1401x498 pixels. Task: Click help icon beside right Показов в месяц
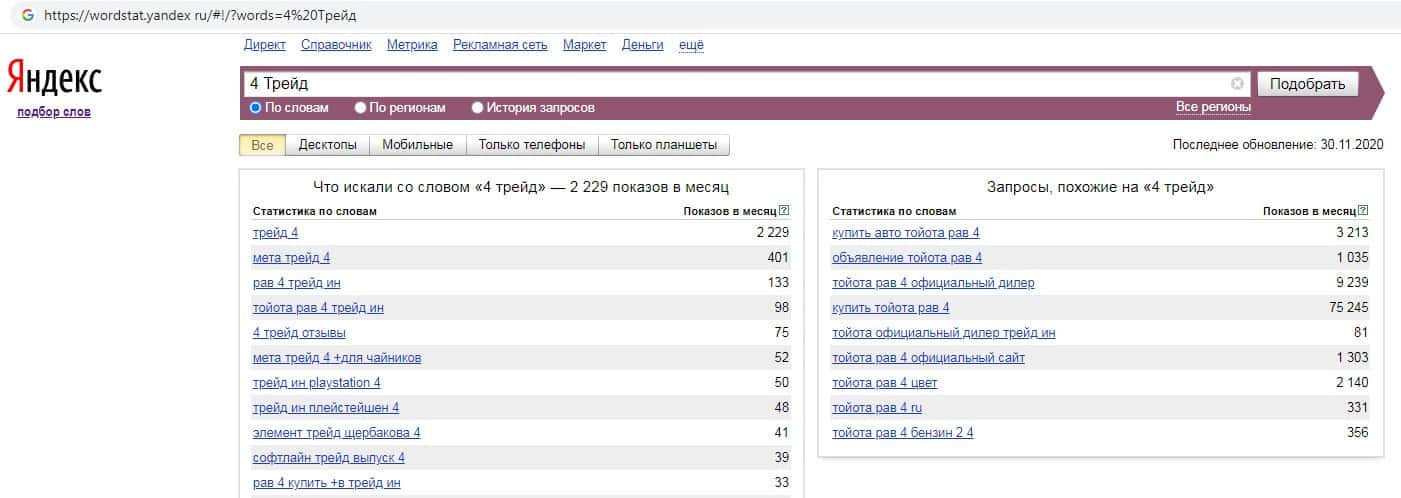pos(1363,211)
